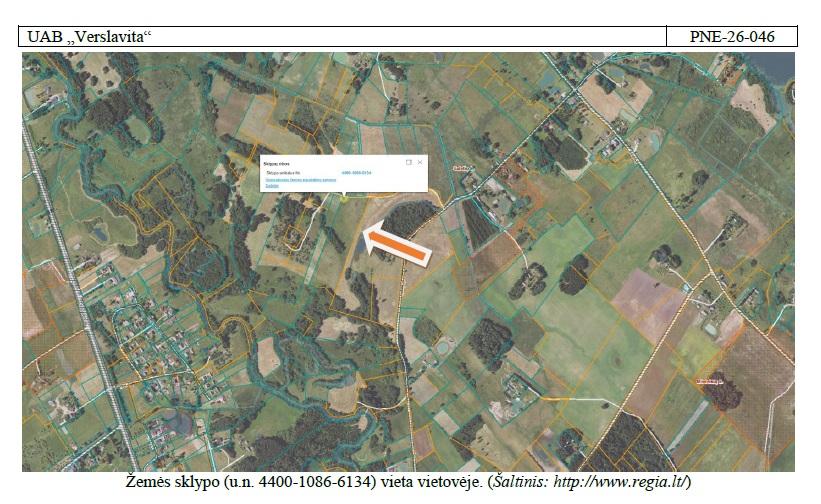Click the PNE-26-046 header code
The width and height of the screenshot is (821, 504).
[x=732, y=37]
